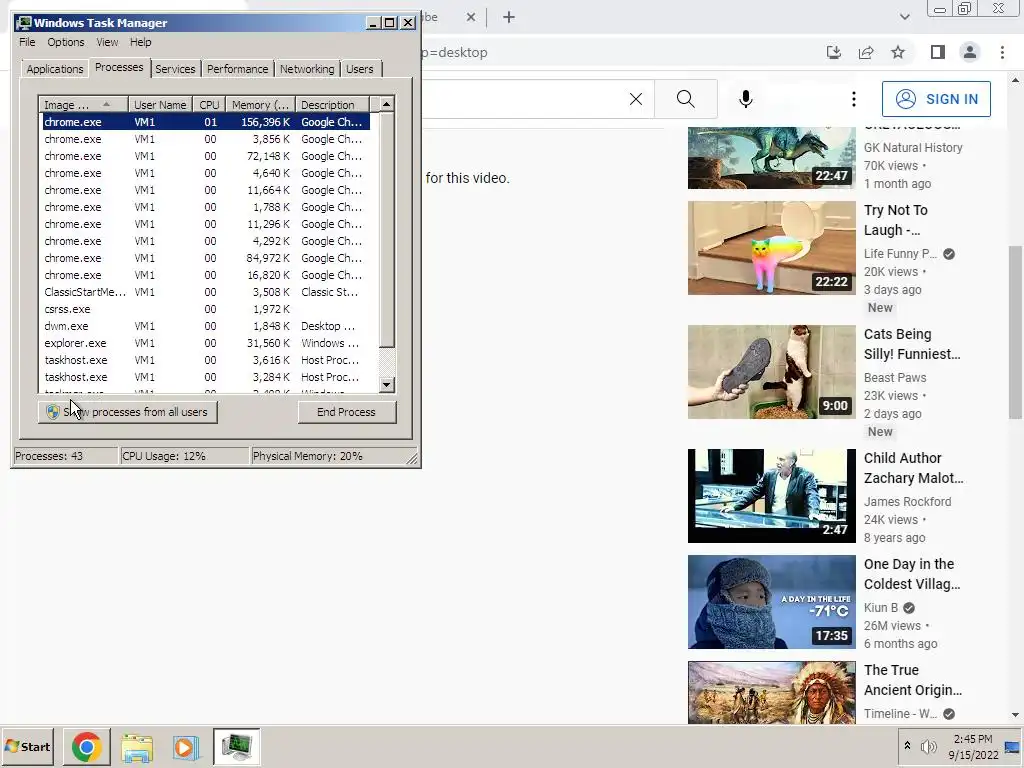Sort processes by Description column
Image resolution: width=1024 pixels, height=768 pixels.
[332, 104]
